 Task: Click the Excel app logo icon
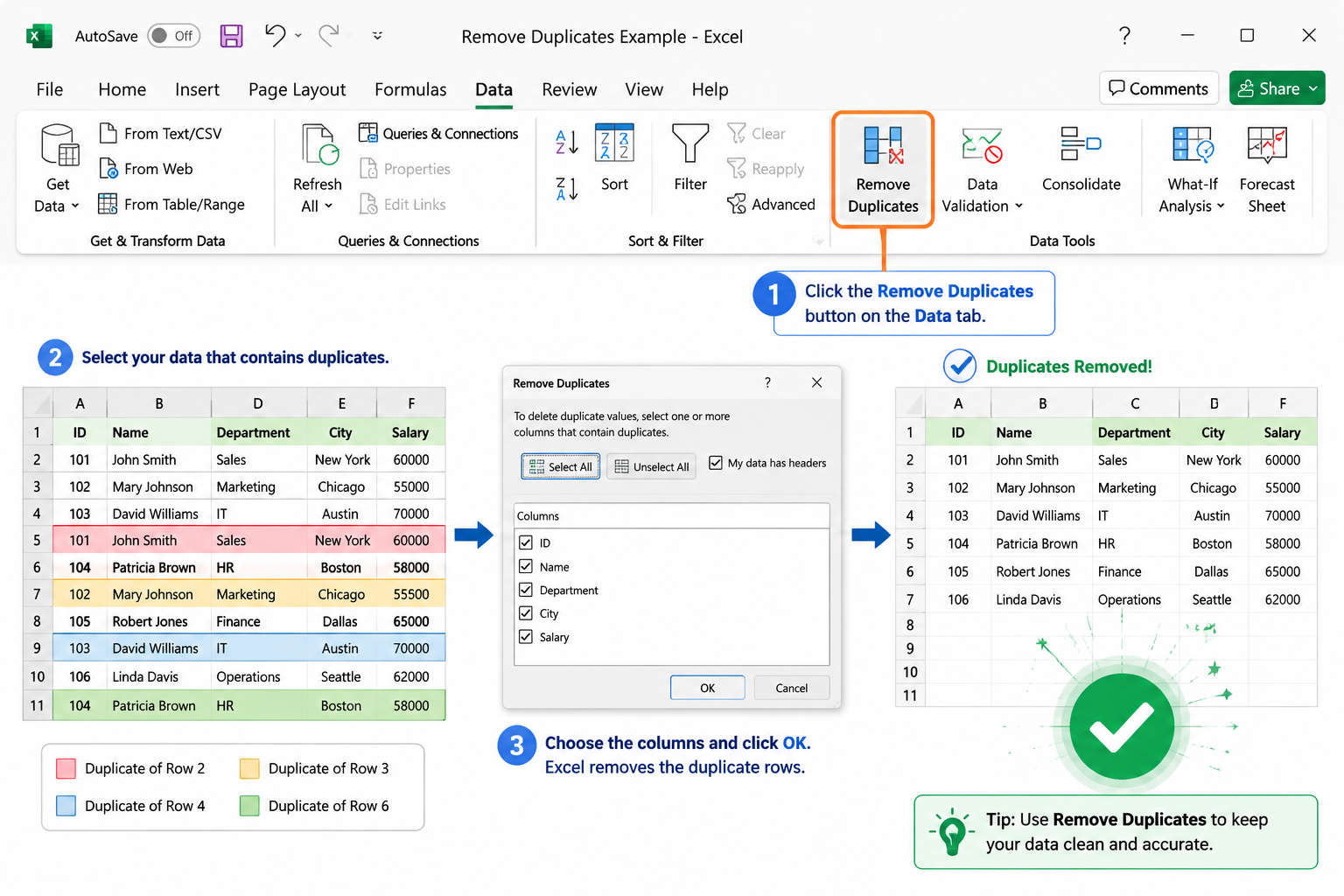pyautogui.click(x=39, y=36)
